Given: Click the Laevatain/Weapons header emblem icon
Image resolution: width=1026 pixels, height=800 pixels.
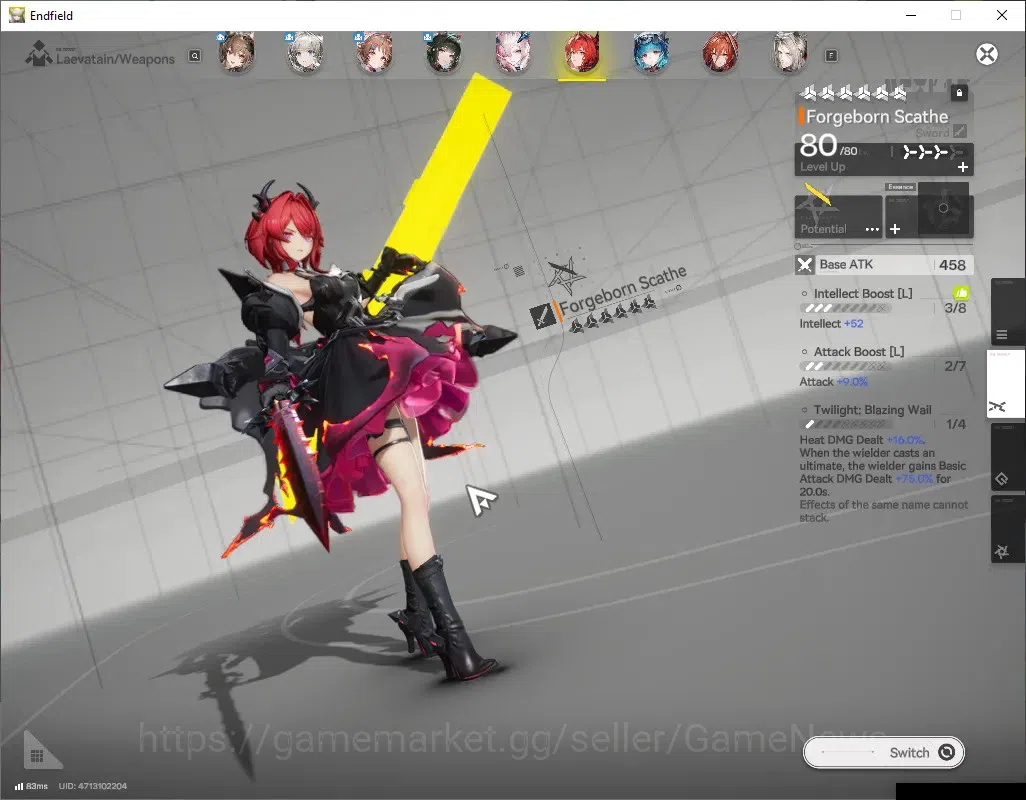Looking at the screenshot, I should (39, 54).
